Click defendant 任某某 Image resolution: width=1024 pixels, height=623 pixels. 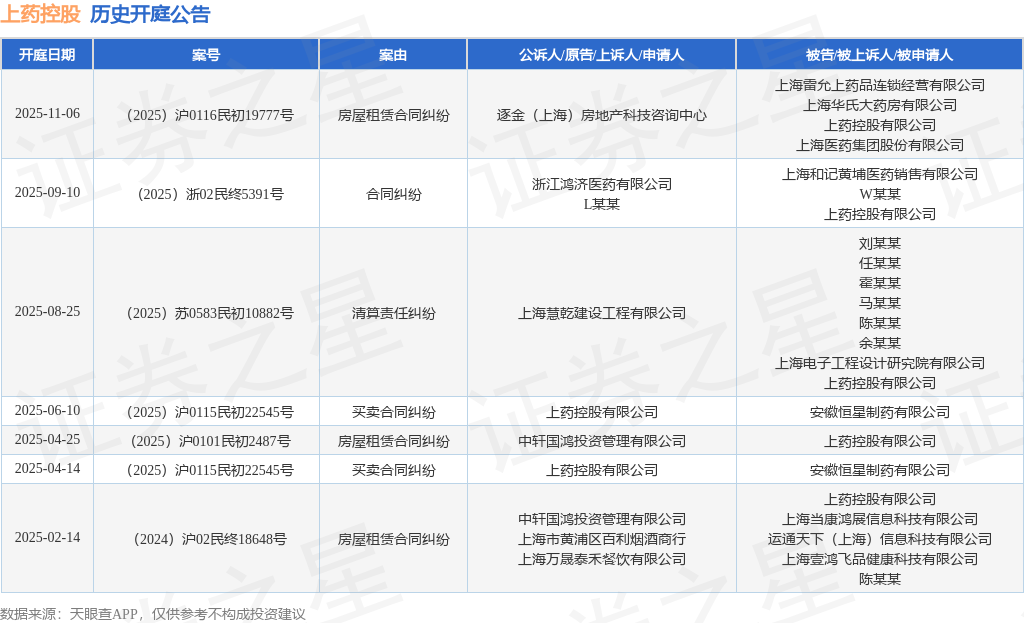(880, 263)
